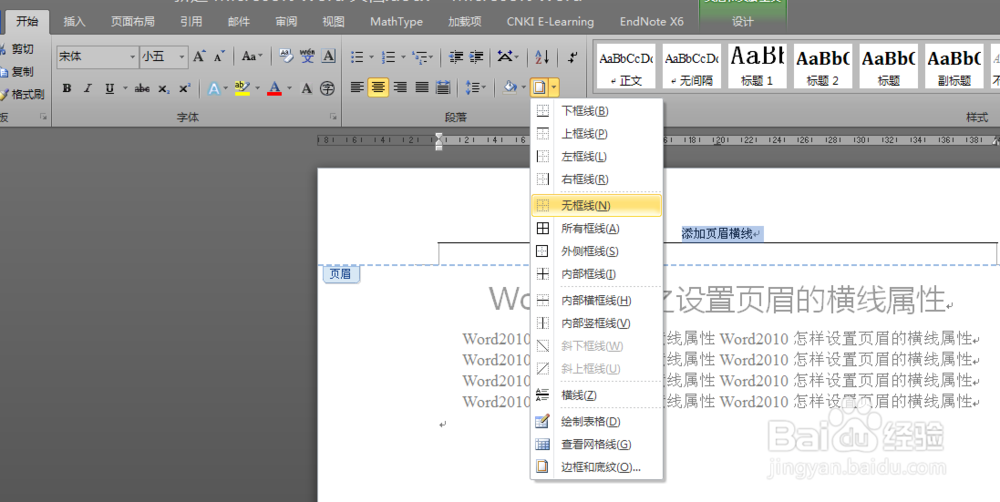Screen dimensions: 1000x502
Task: Click the Numbering list icon
Action: pyautogui.click(x=388, y=57)
